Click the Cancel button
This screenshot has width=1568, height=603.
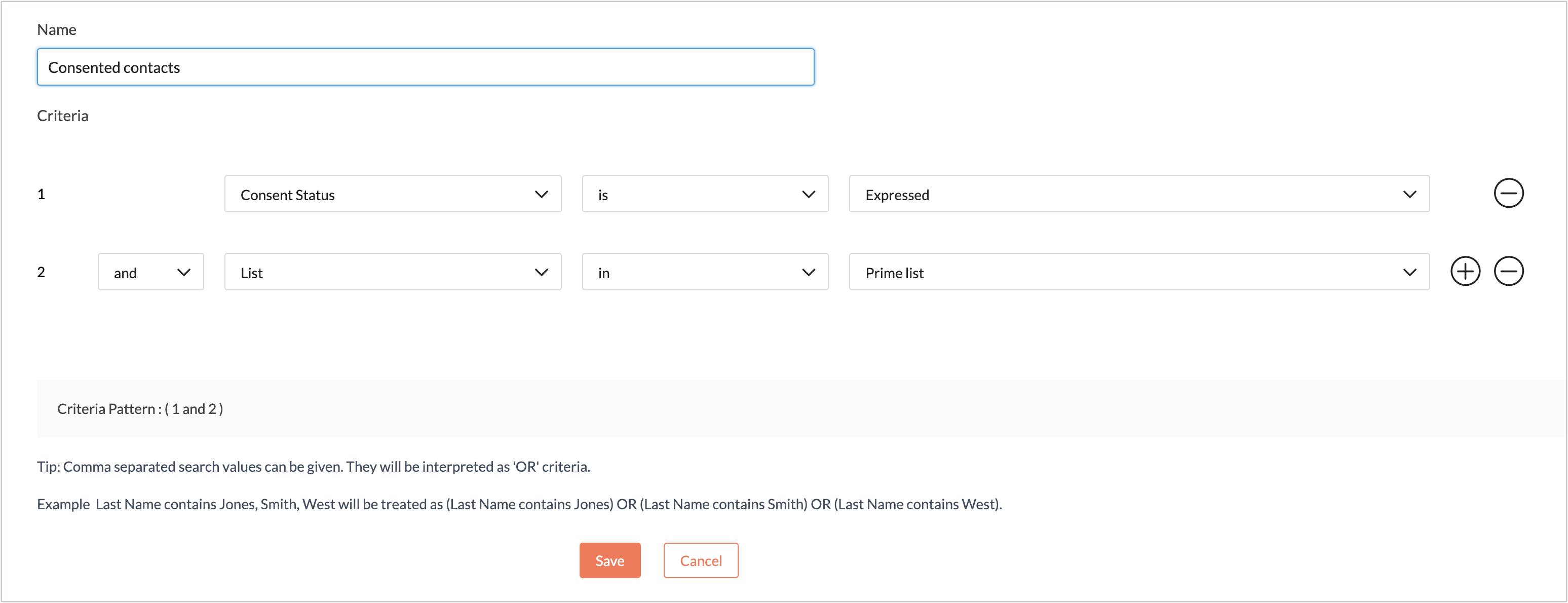[700, 560]
